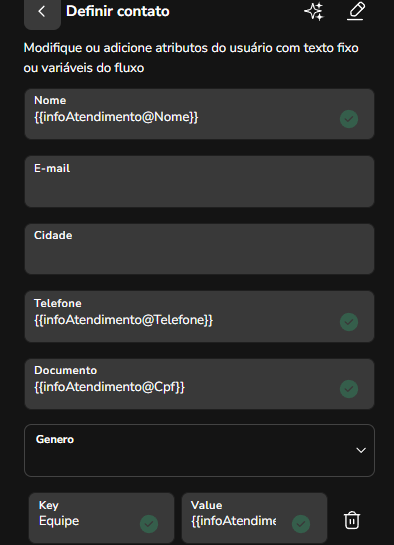The height and width of the screenshot is (545, 394).
Task: Click the green checkmark in the Value field
Action: point(301,524)
